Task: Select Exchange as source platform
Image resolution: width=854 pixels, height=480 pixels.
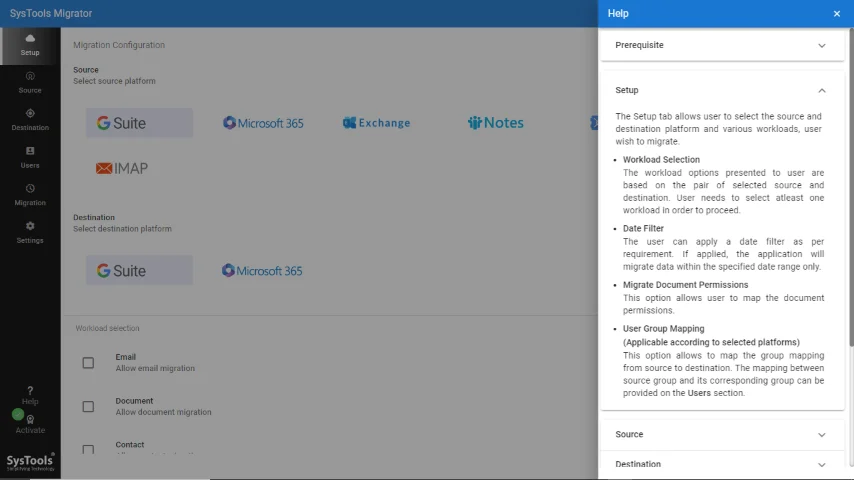Action: click(376, 123)
